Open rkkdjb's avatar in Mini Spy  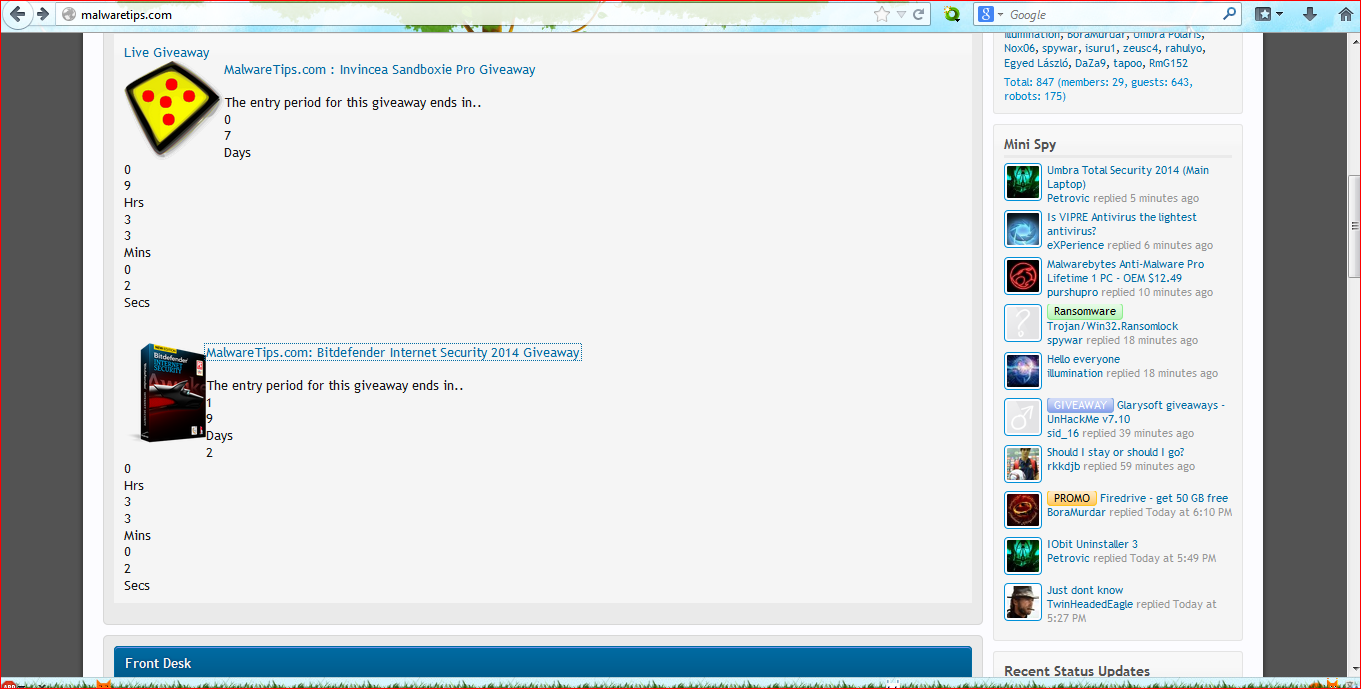(x=1023, y=464)
